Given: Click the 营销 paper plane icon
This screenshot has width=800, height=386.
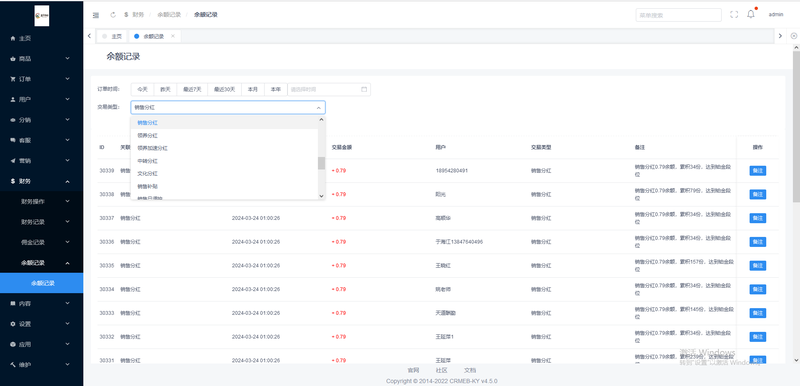Looking at the screenshot, I should pos(13,161).
